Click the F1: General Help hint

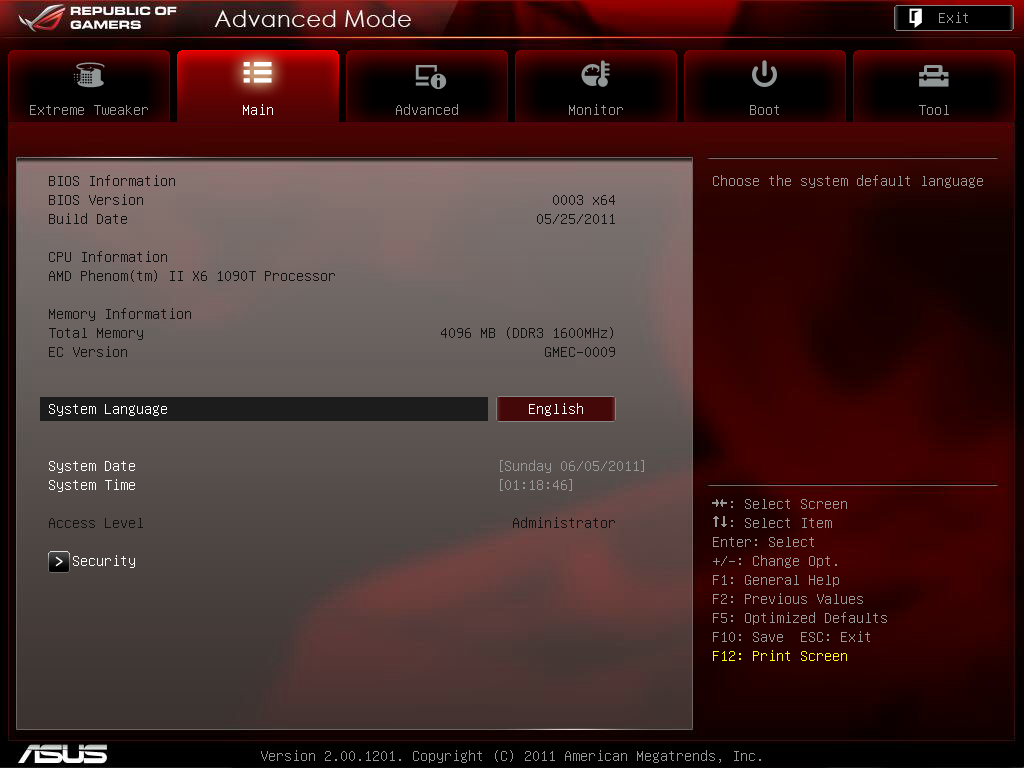(x=776, y=579)
